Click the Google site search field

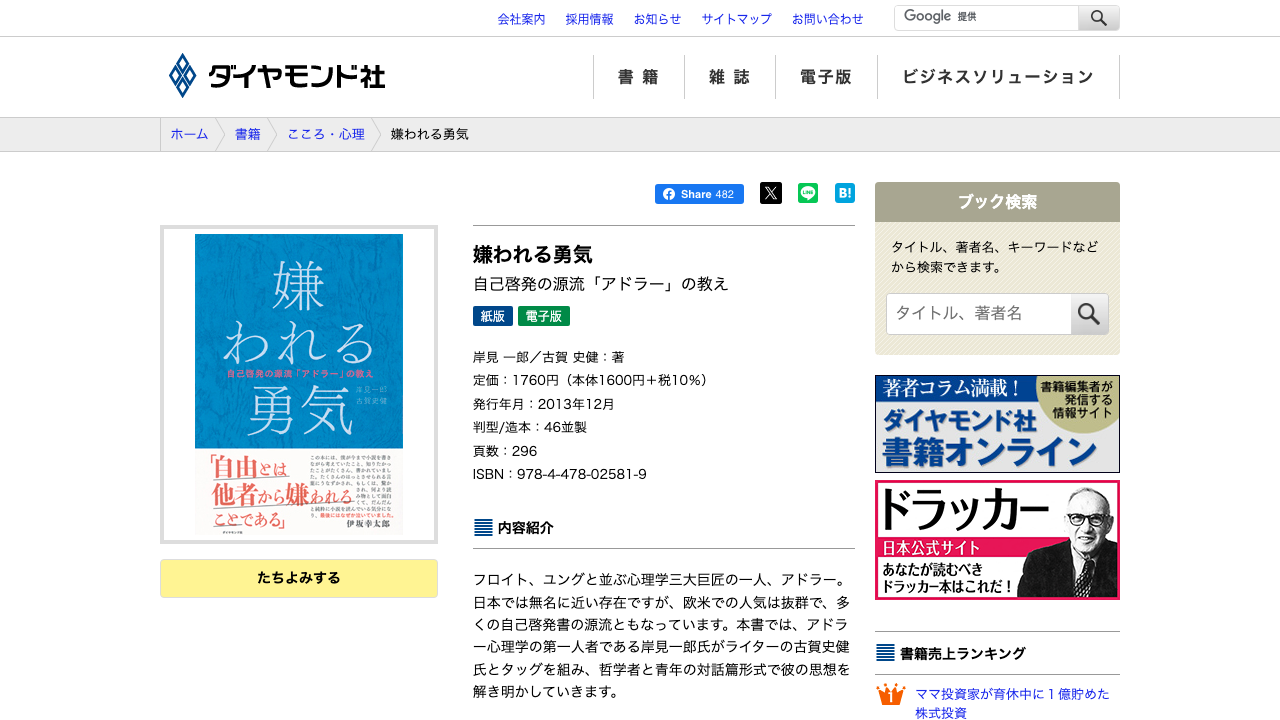pyautogui.click(x=986, y=18)
